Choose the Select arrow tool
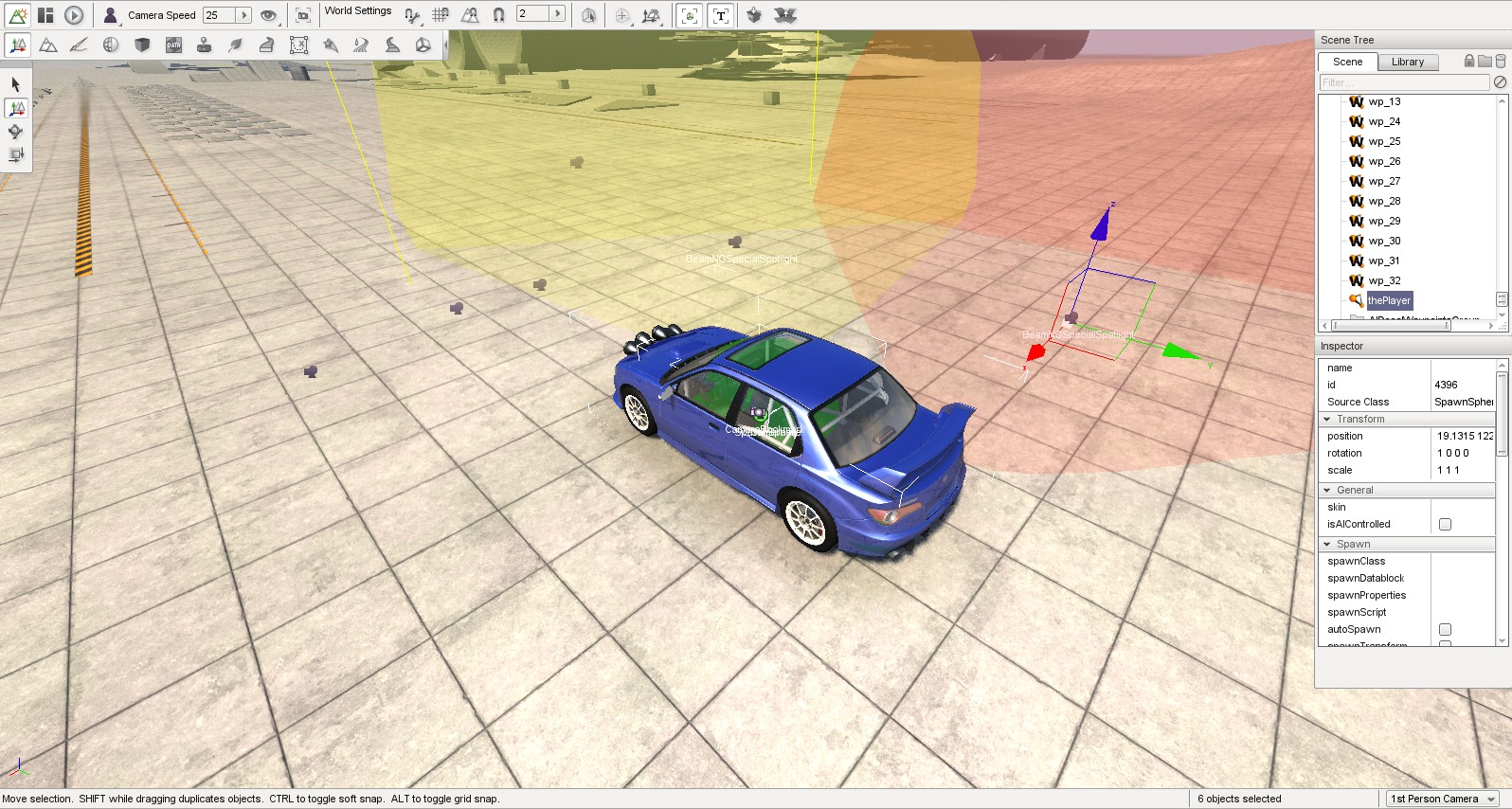1512x809 pixels. point(16,84)
